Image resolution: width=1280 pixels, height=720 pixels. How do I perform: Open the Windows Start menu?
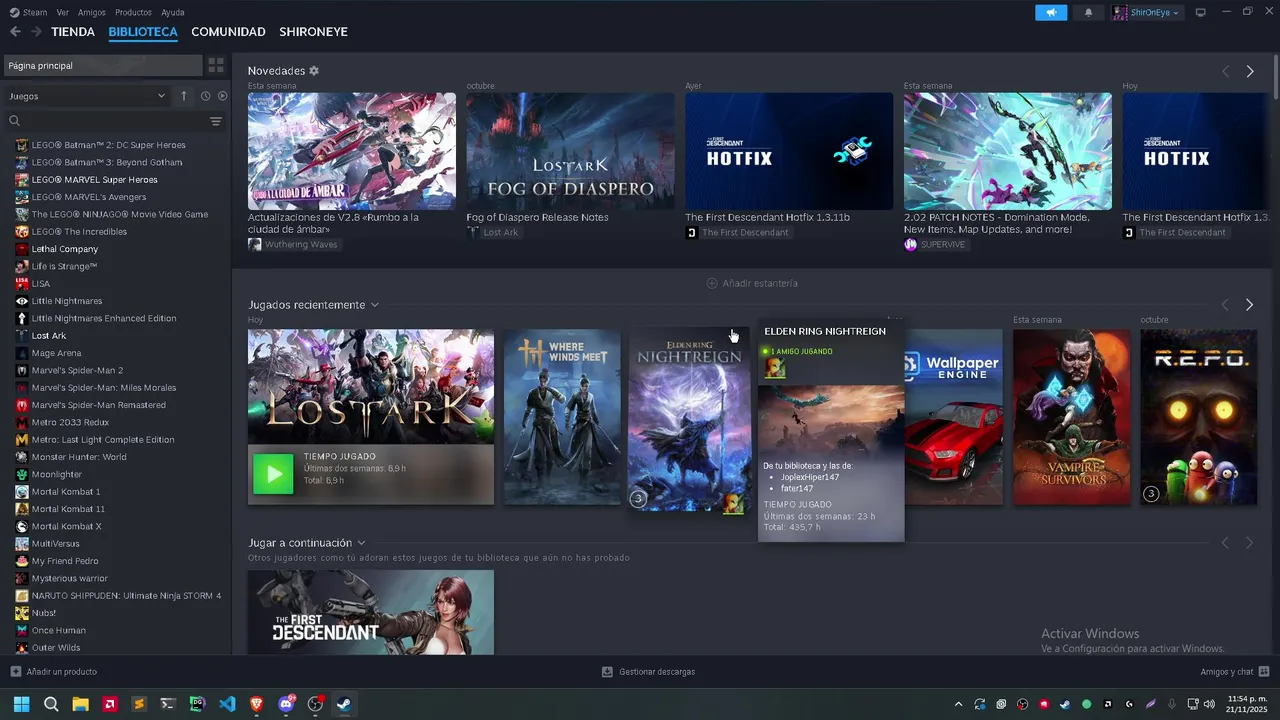[22, 704]
